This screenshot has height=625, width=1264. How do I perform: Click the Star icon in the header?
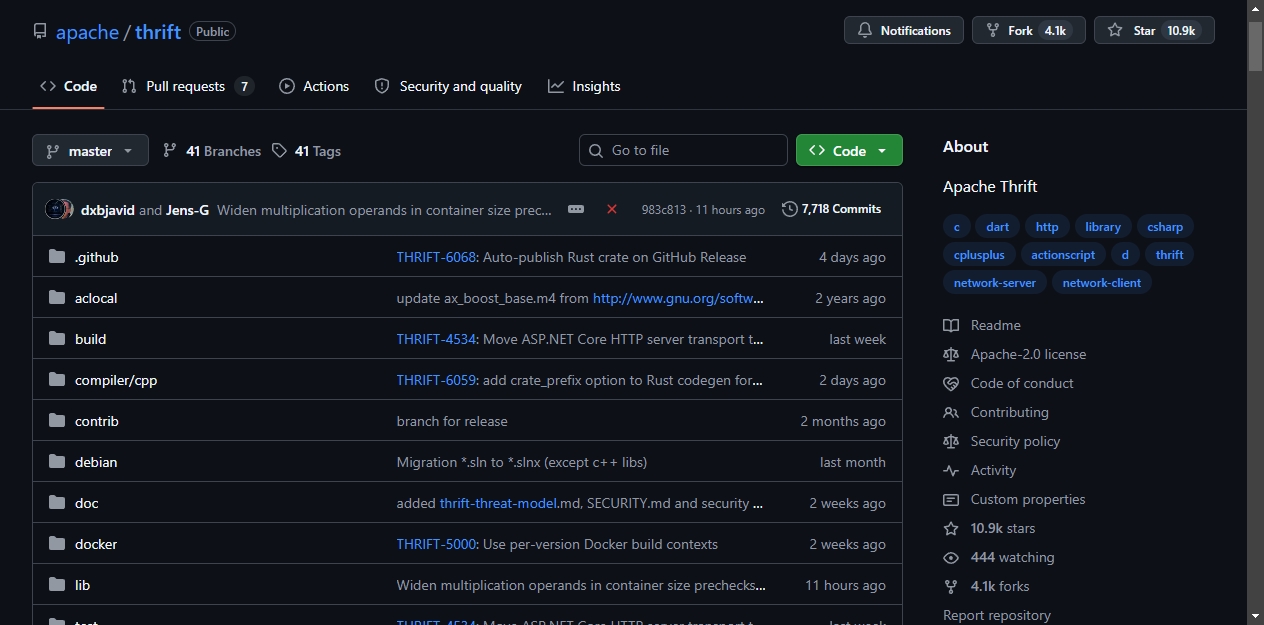(1115, 31)
